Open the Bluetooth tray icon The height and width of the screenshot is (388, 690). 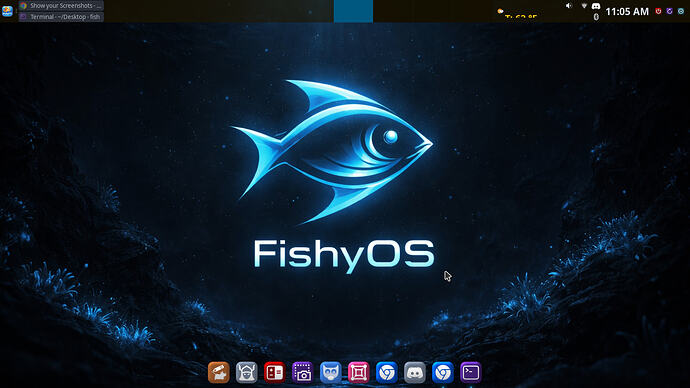(x=596, y=17)
